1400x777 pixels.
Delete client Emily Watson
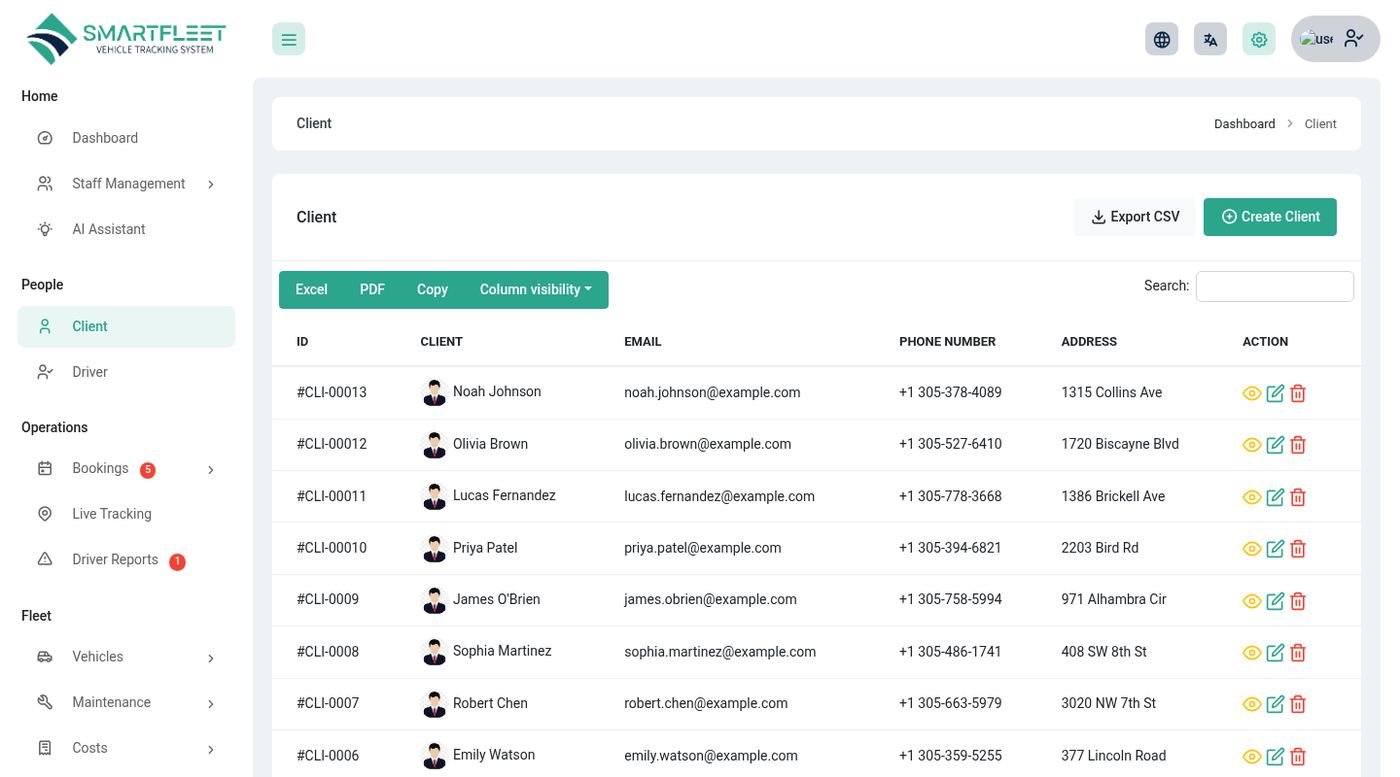pos(1298,757)
